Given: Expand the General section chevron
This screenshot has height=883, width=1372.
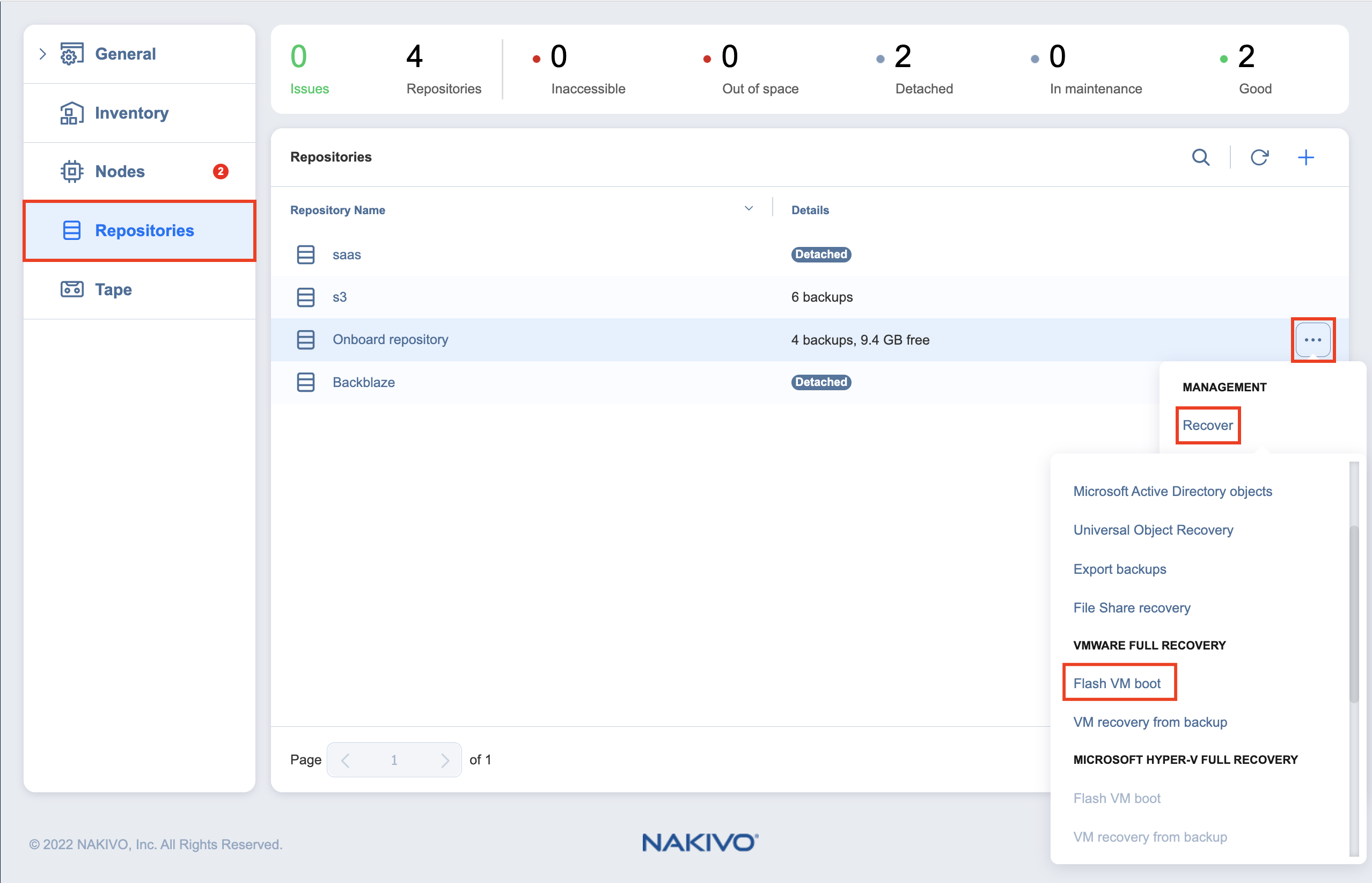Looking at the screenshot, I should coord(42,54).
